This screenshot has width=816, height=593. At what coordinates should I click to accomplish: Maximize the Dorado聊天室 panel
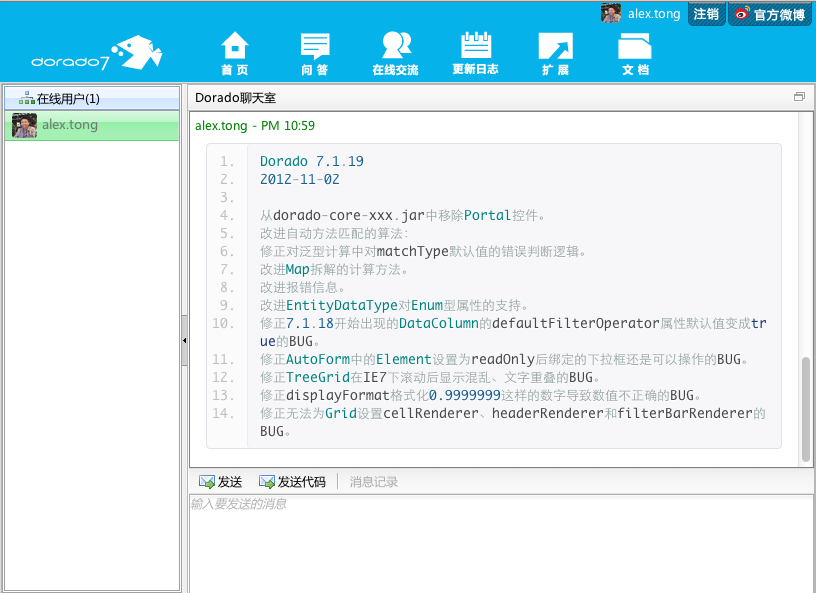(x=799, y=97)
